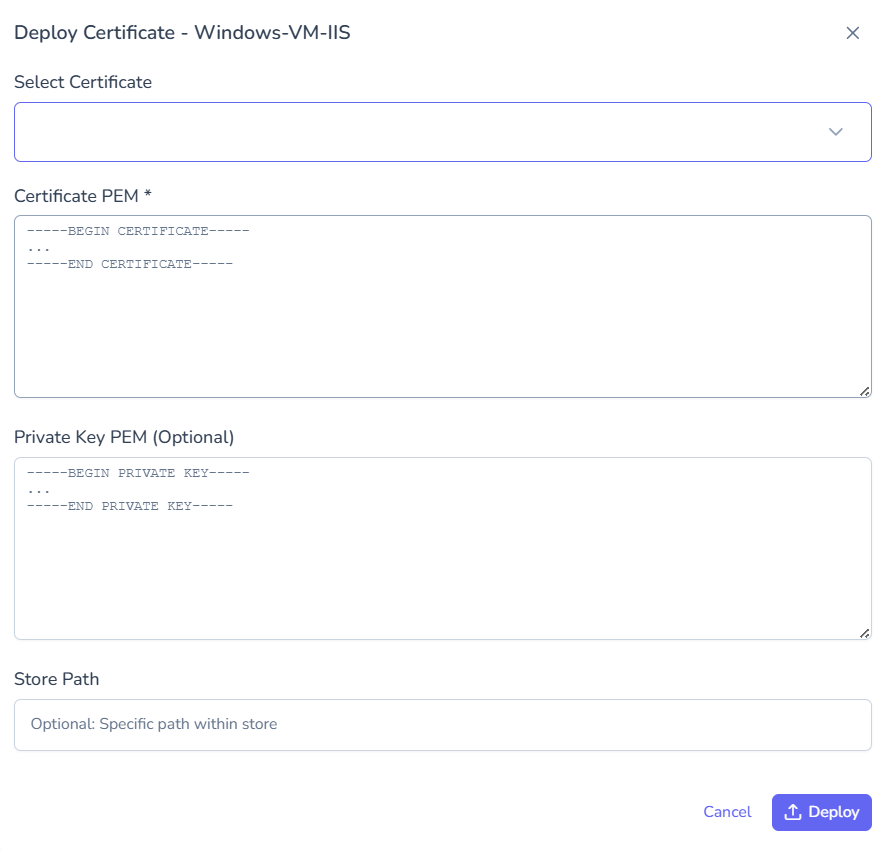The width and height of the screenshot is (882, 850).
Task: Click the resize grip of Certificate PEM box
Action: point(865,391)
